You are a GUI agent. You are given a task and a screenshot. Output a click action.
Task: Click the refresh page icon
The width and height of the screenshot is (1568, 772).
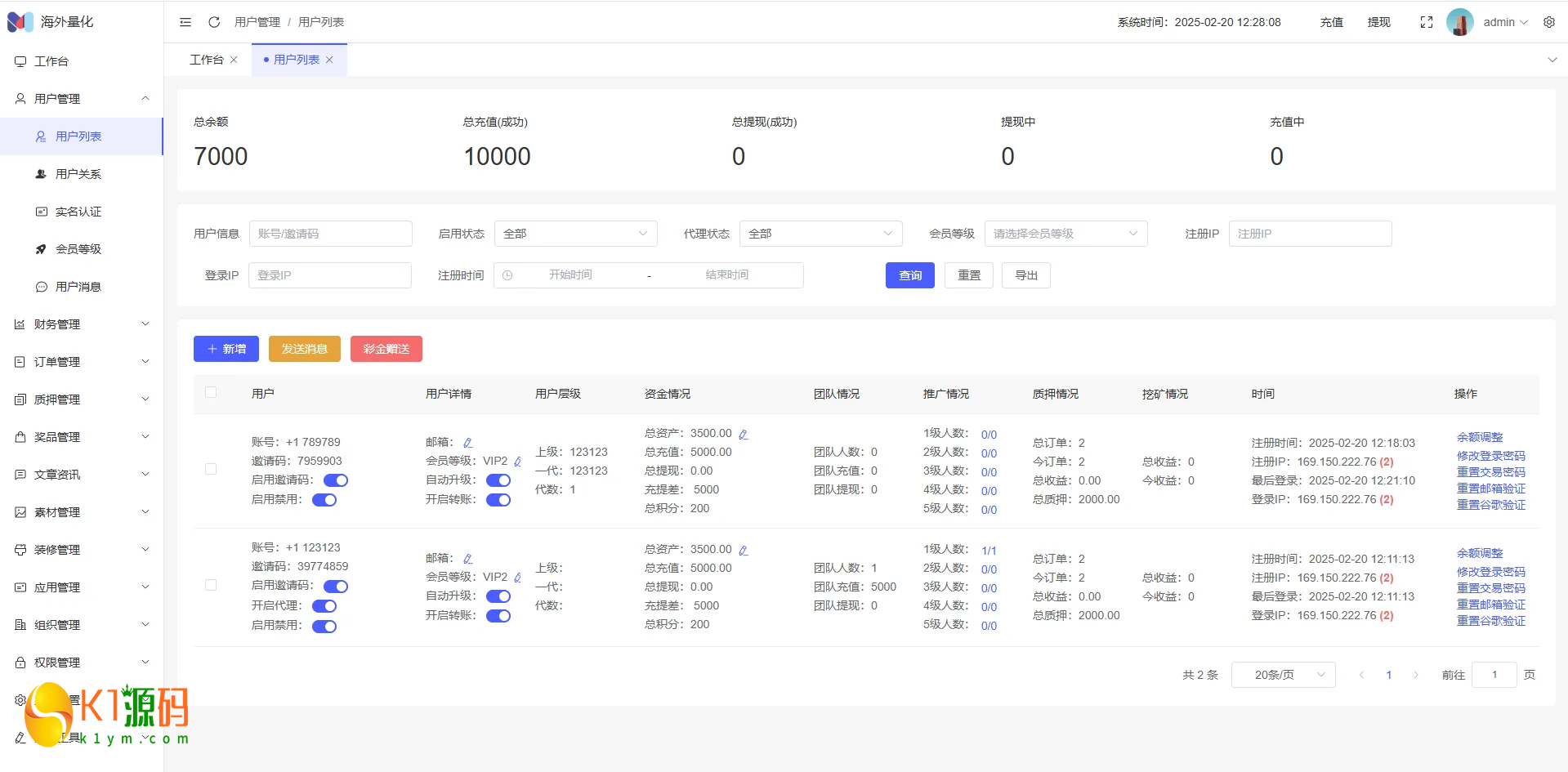click(x=214, y=22)
